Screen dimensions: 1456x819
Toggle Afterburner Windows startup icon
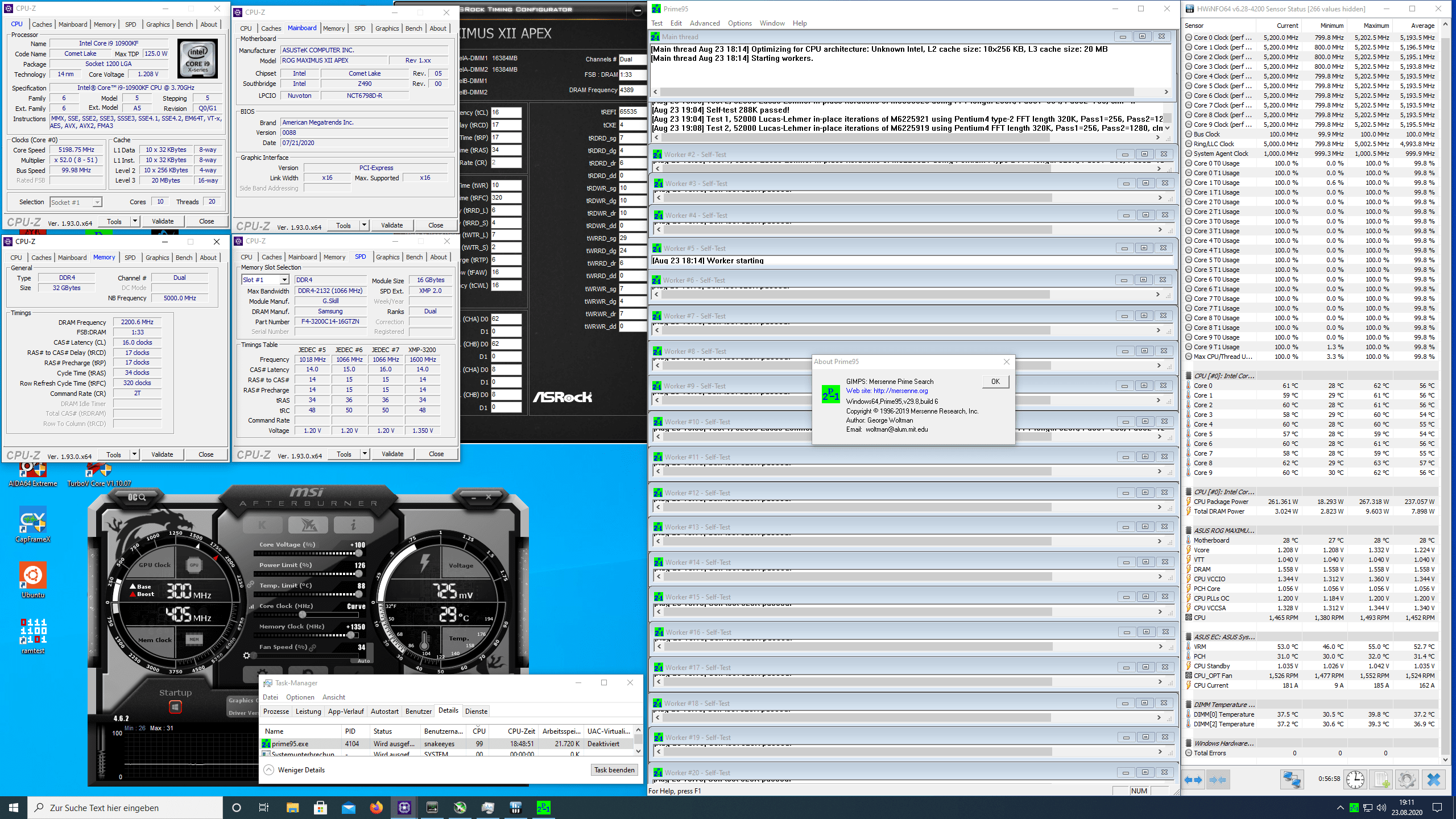tap(175, 707)
